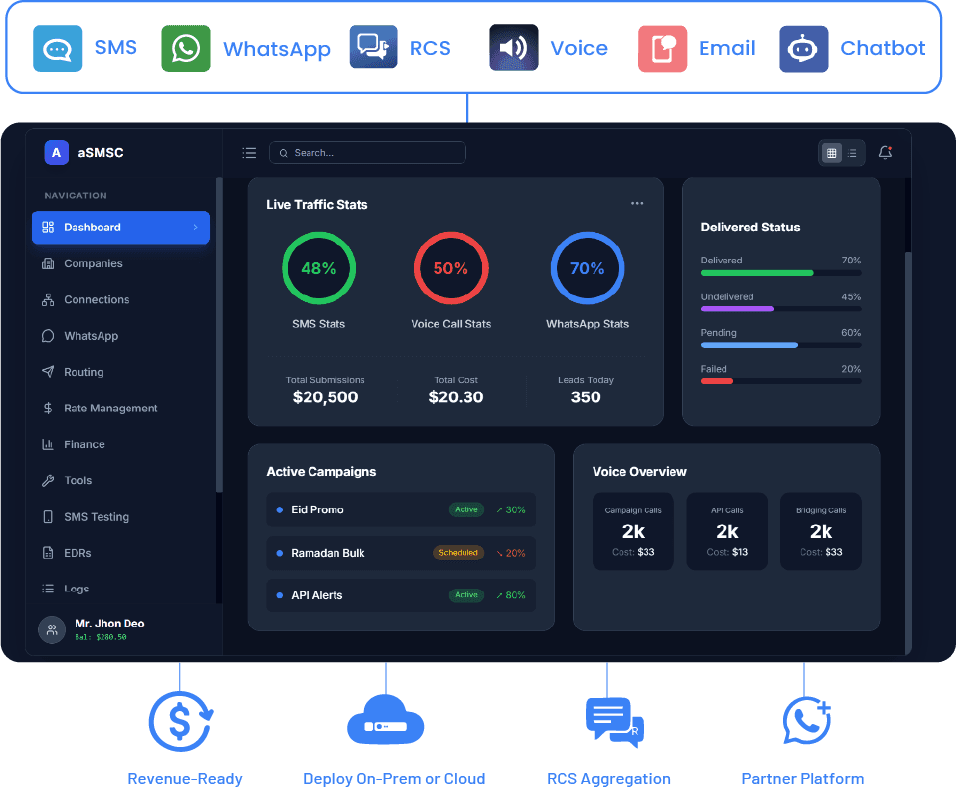Click the user avatar icon

52,630
